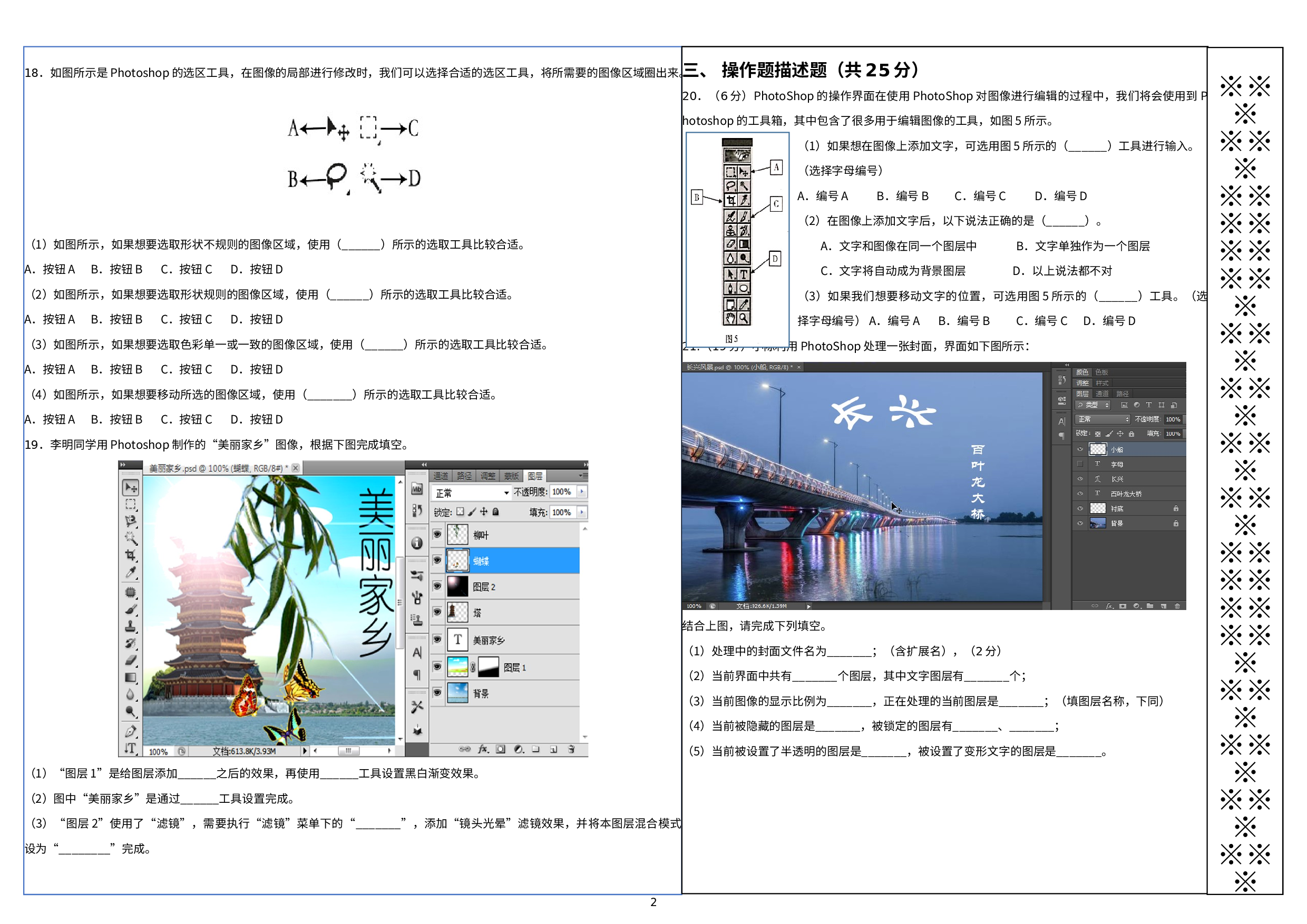Toggle visibility of the 背景 layer
Screen dimensions: 1307x924
click(x=437, y=694)
